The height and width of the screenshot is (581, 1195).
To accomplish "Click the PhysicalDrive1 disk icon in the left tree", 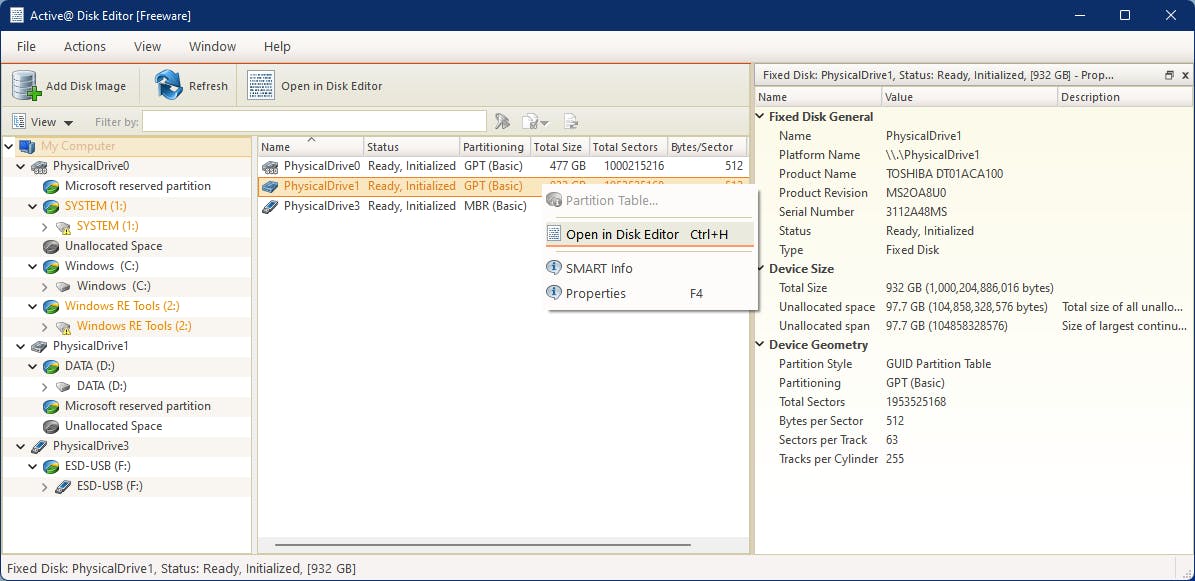I will pyautogui.click(x=36, y=346).
